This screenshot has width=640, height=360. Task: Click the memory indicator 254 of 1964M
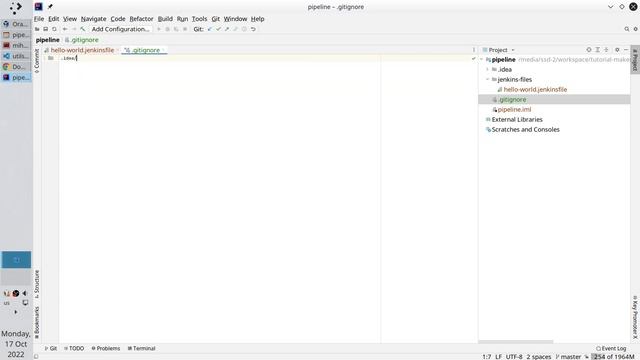613,357
